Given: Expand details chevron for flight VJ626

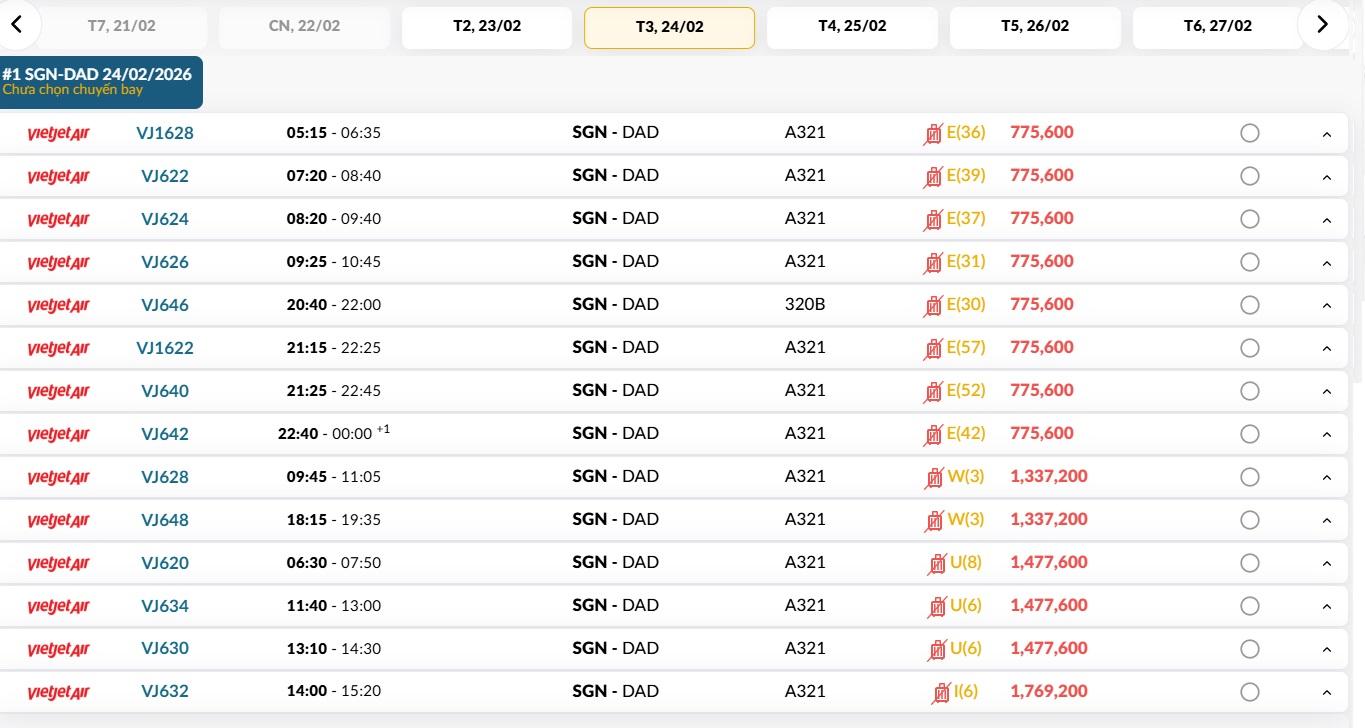Looking at the screenshot, I should coord(1327,263).
